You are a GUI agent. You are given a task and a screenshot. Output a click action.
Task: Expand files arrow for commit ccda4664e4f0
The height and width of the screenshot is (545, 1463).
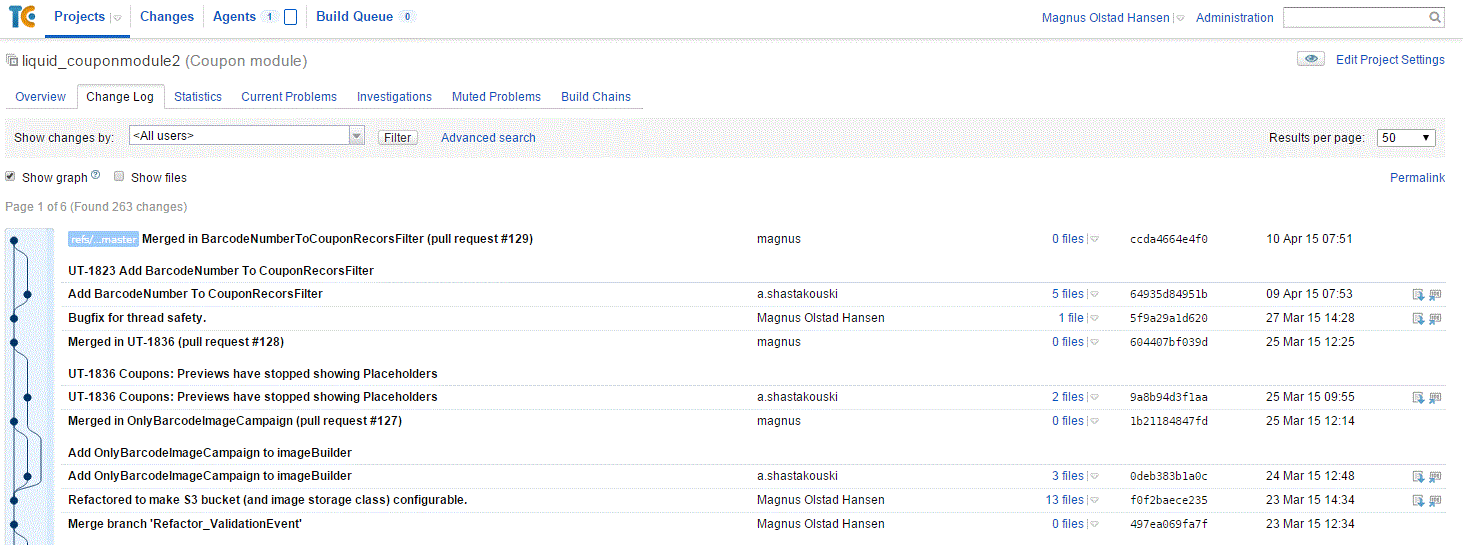point(1094,239)
